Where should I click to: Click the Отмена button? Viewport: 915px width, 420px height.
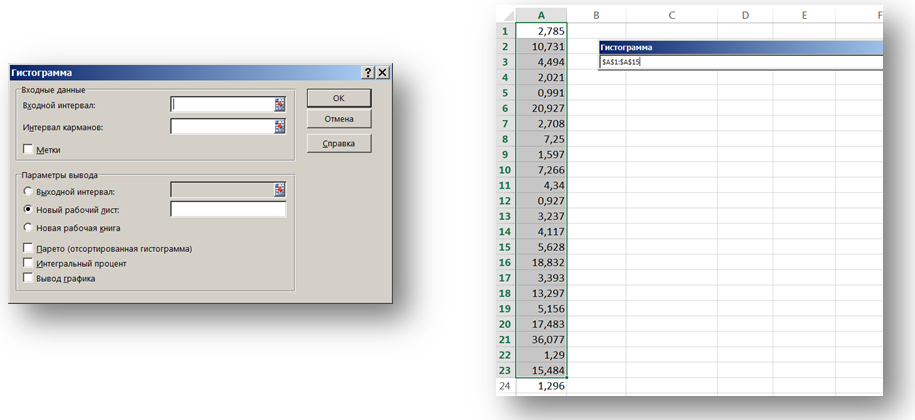click(339, 120)
